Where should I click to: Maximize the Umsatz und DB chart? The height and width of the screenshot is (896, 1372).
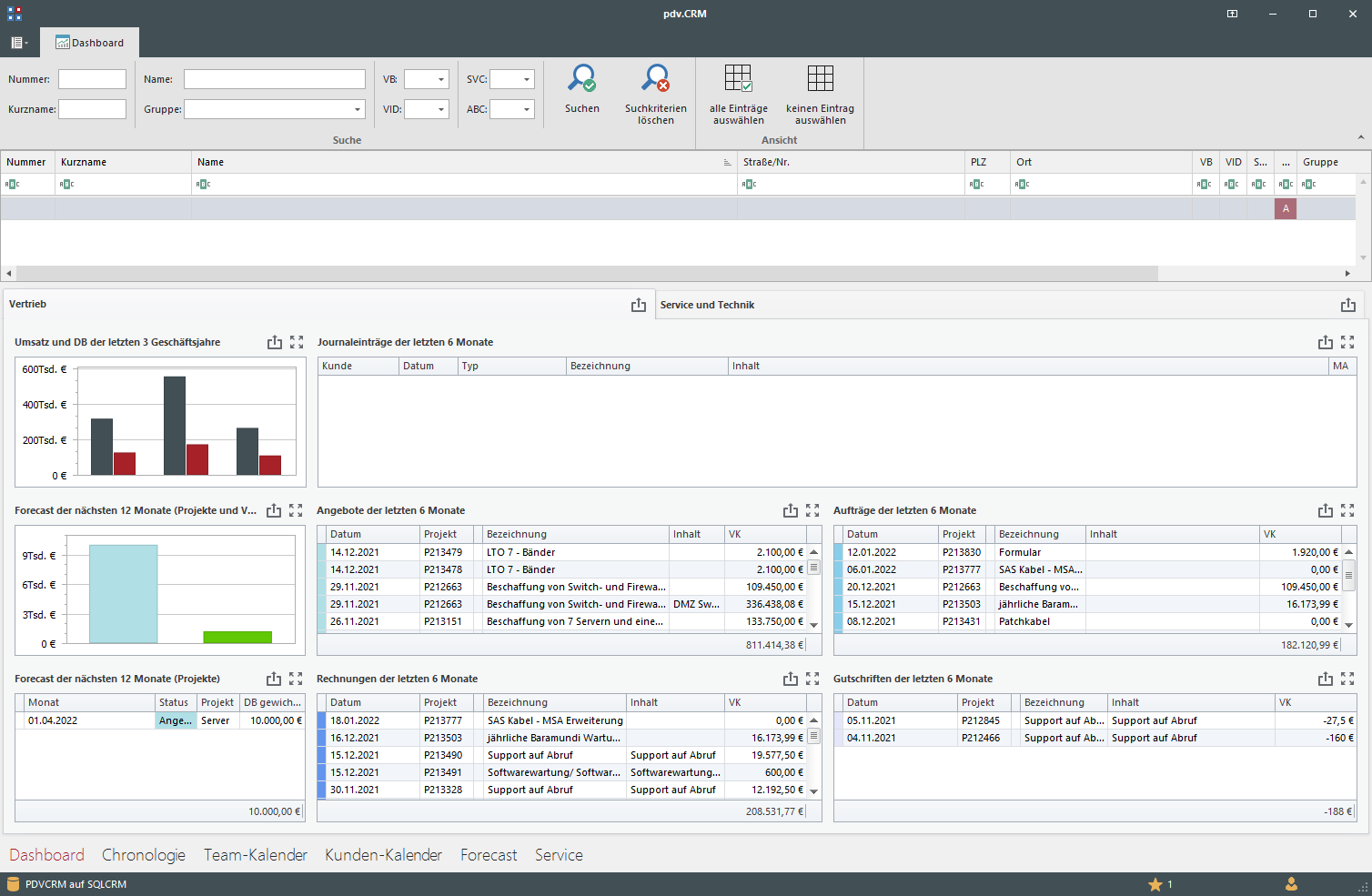point(297,343)
